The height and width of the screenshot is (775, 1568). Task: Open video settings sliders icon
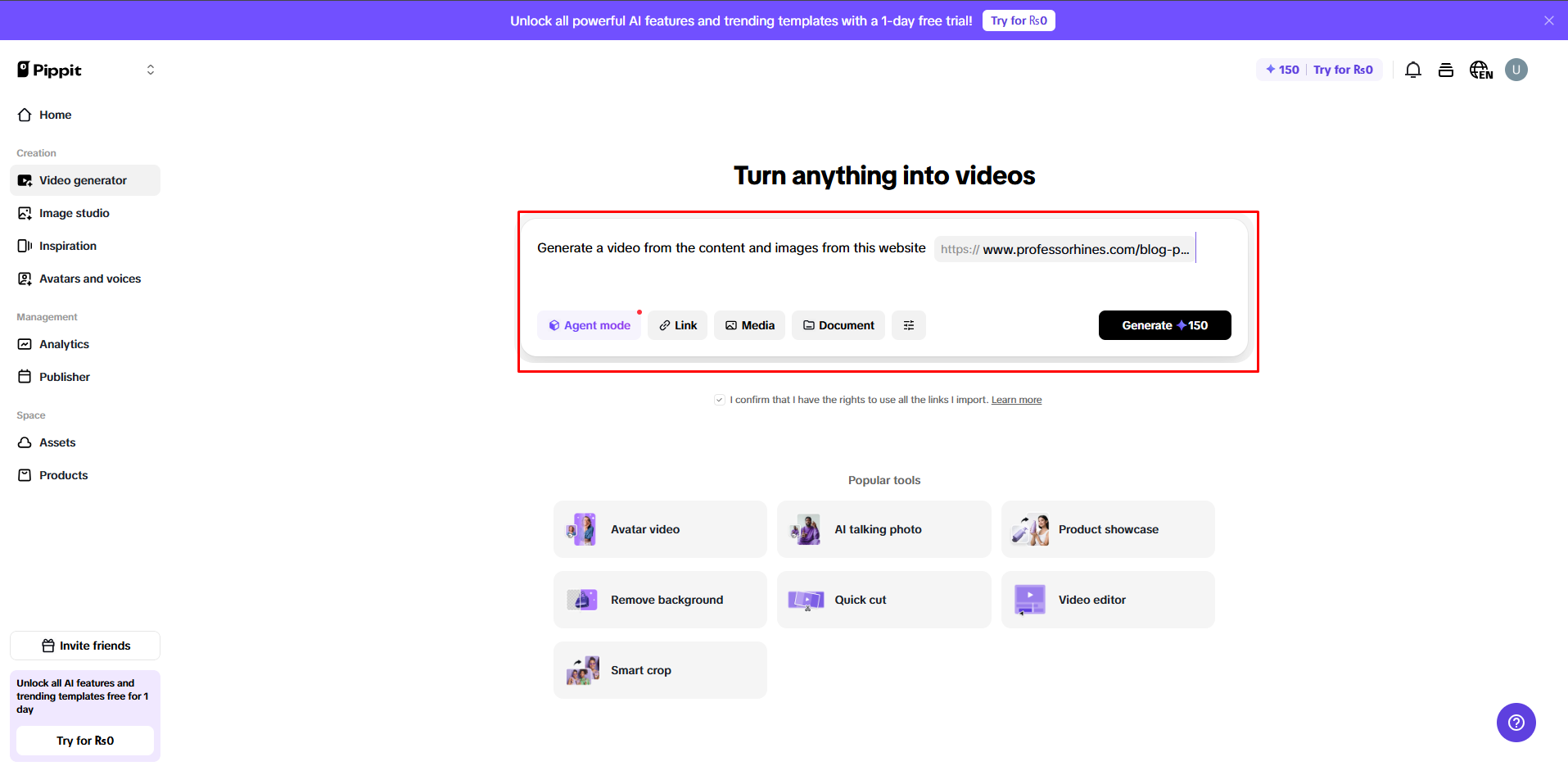(x=909, y=325)
